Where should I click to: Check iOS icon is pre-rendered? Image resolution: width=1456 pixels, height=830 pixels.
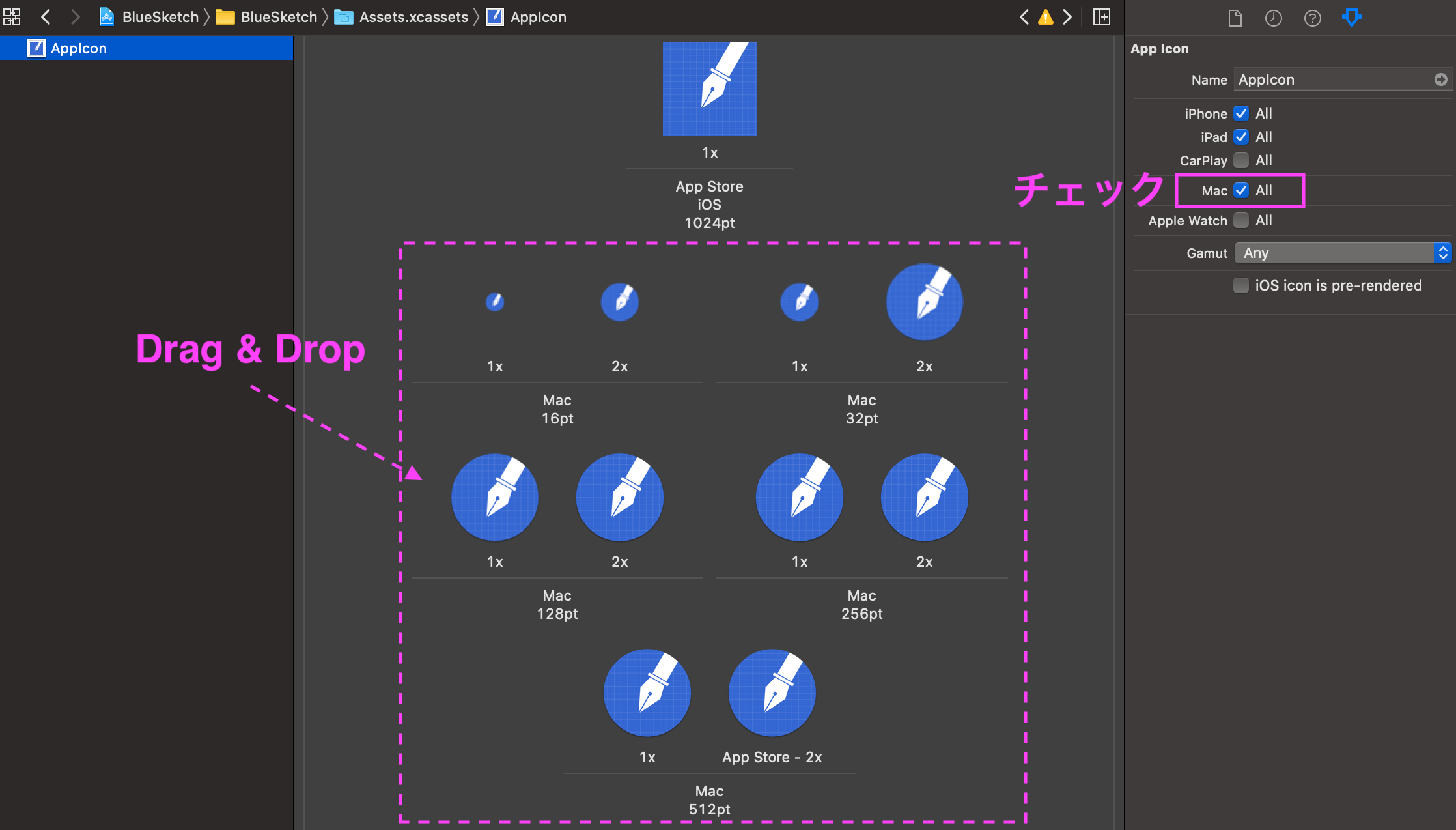[1241, 285]
